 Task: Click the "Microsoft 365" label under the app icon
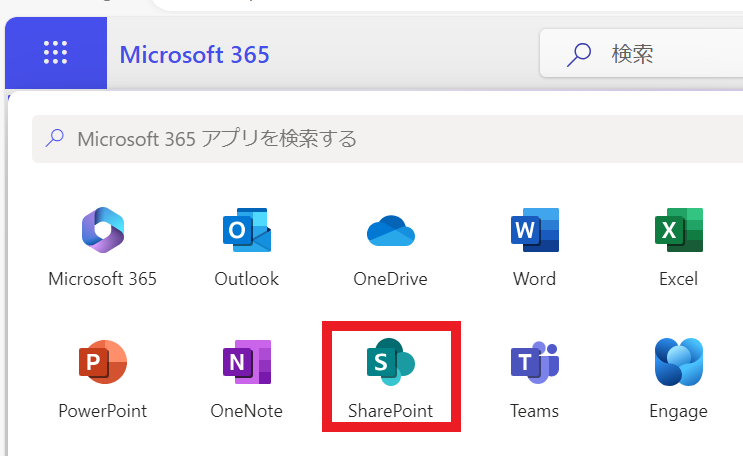(x=102, y=279)
